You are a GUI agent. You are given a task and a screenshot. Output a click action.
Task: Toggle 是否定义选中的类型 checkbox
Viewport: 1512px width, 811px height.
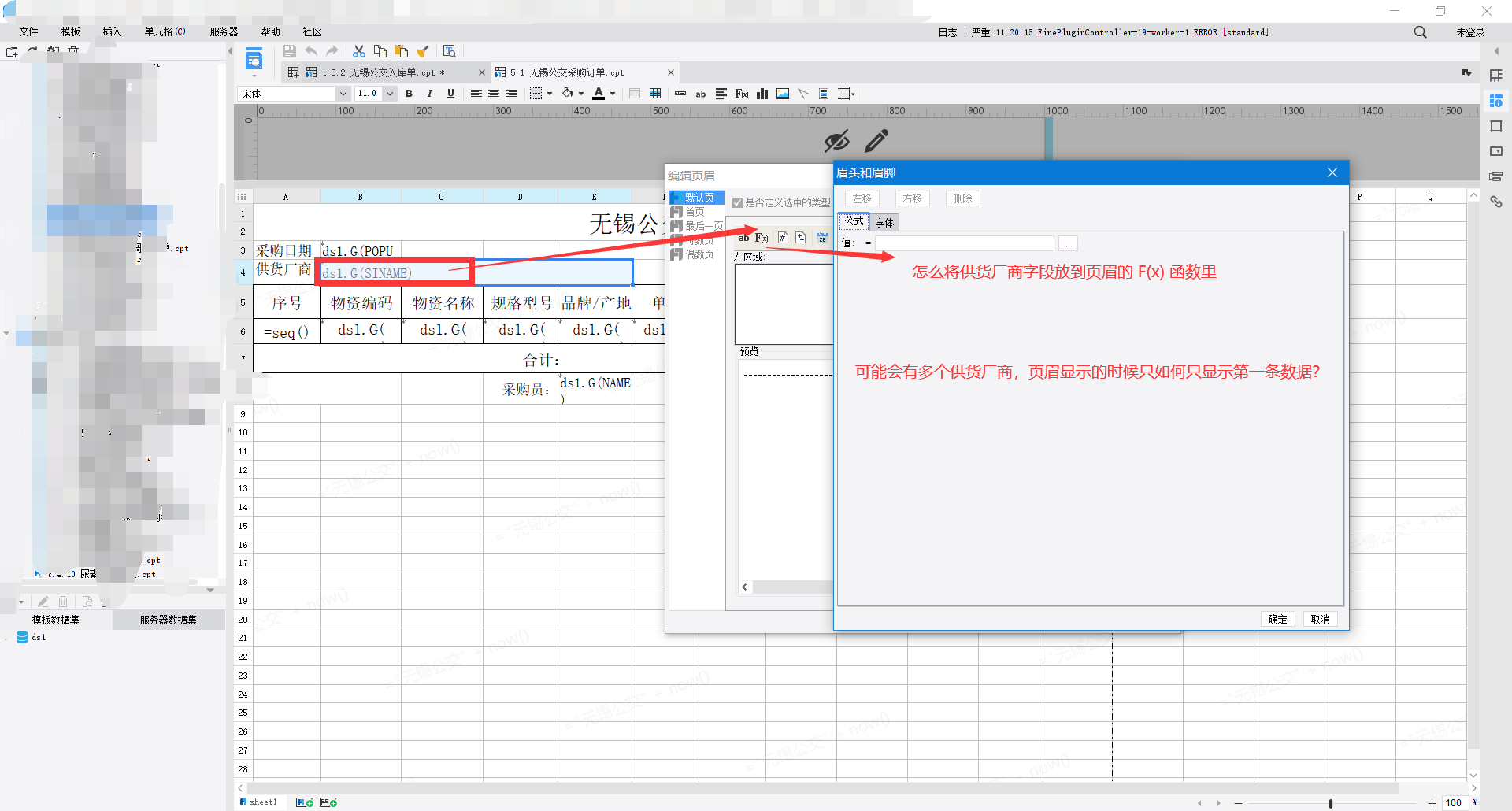(x=738, y=203)
